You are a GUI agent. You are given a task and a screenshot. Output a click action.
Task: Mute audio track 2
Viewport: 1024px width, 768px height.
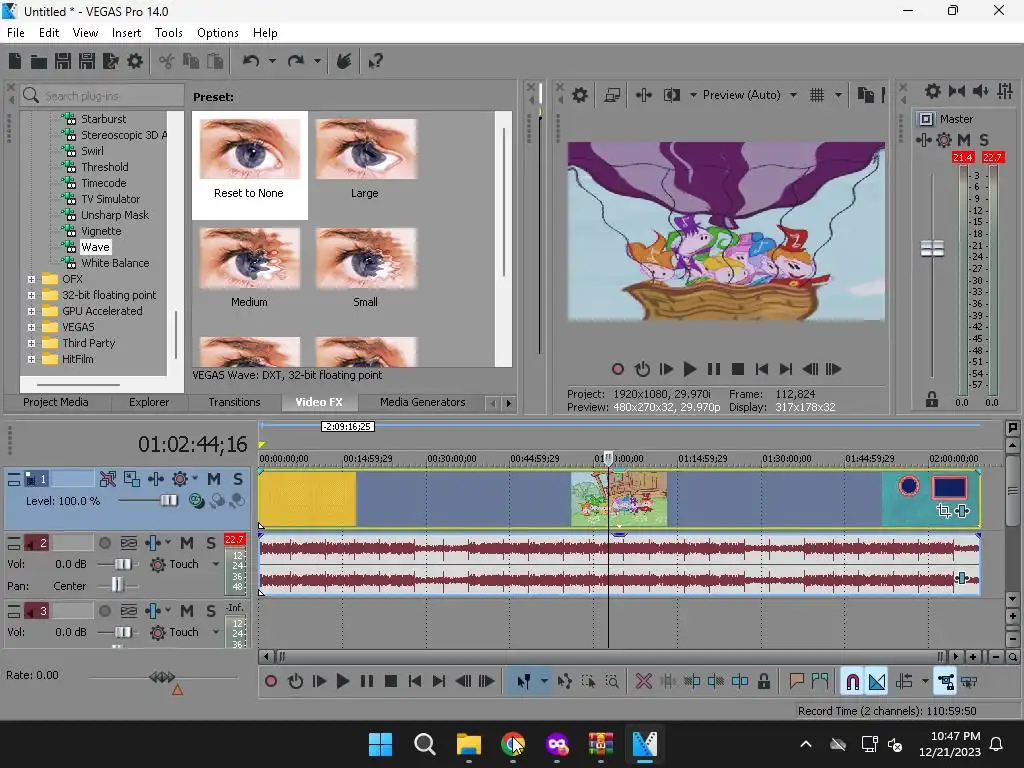[187, 543]
